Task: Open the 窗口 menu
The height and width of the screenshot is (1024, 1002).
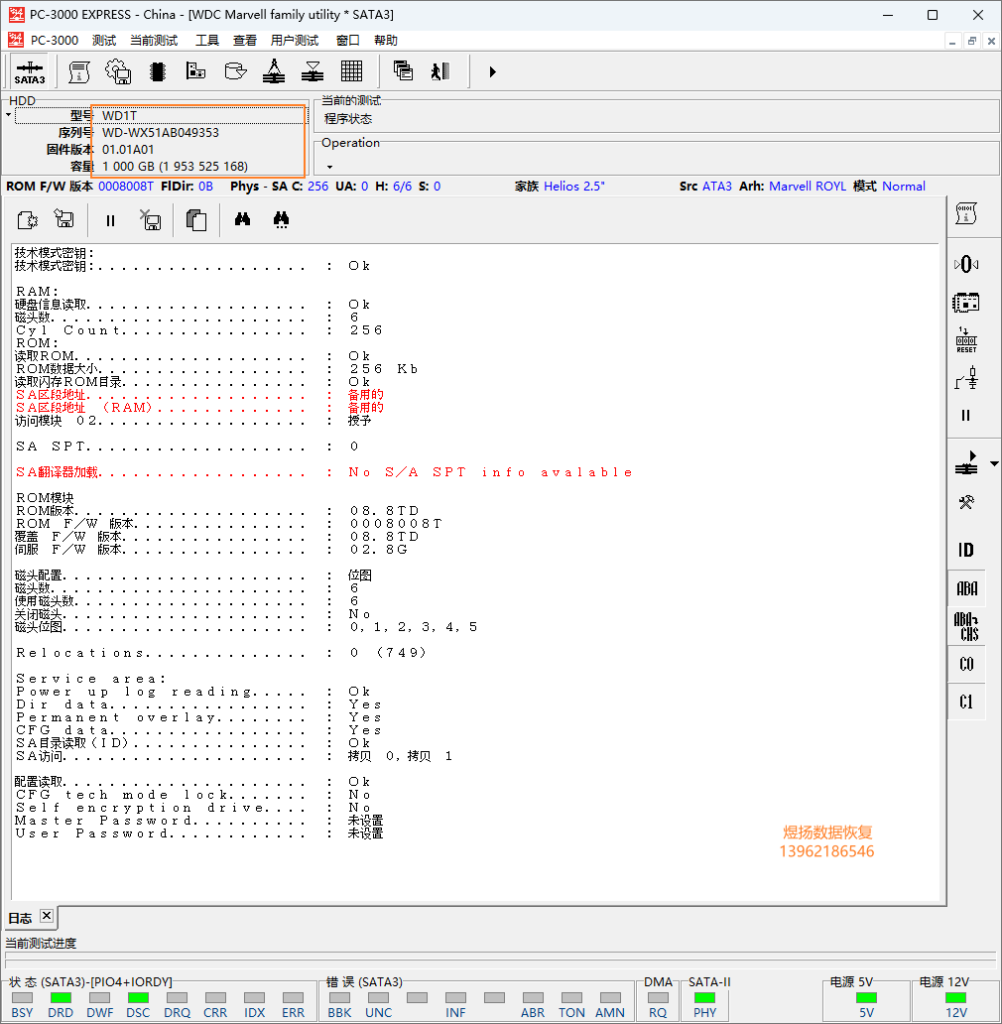Action: coord(347,40)
